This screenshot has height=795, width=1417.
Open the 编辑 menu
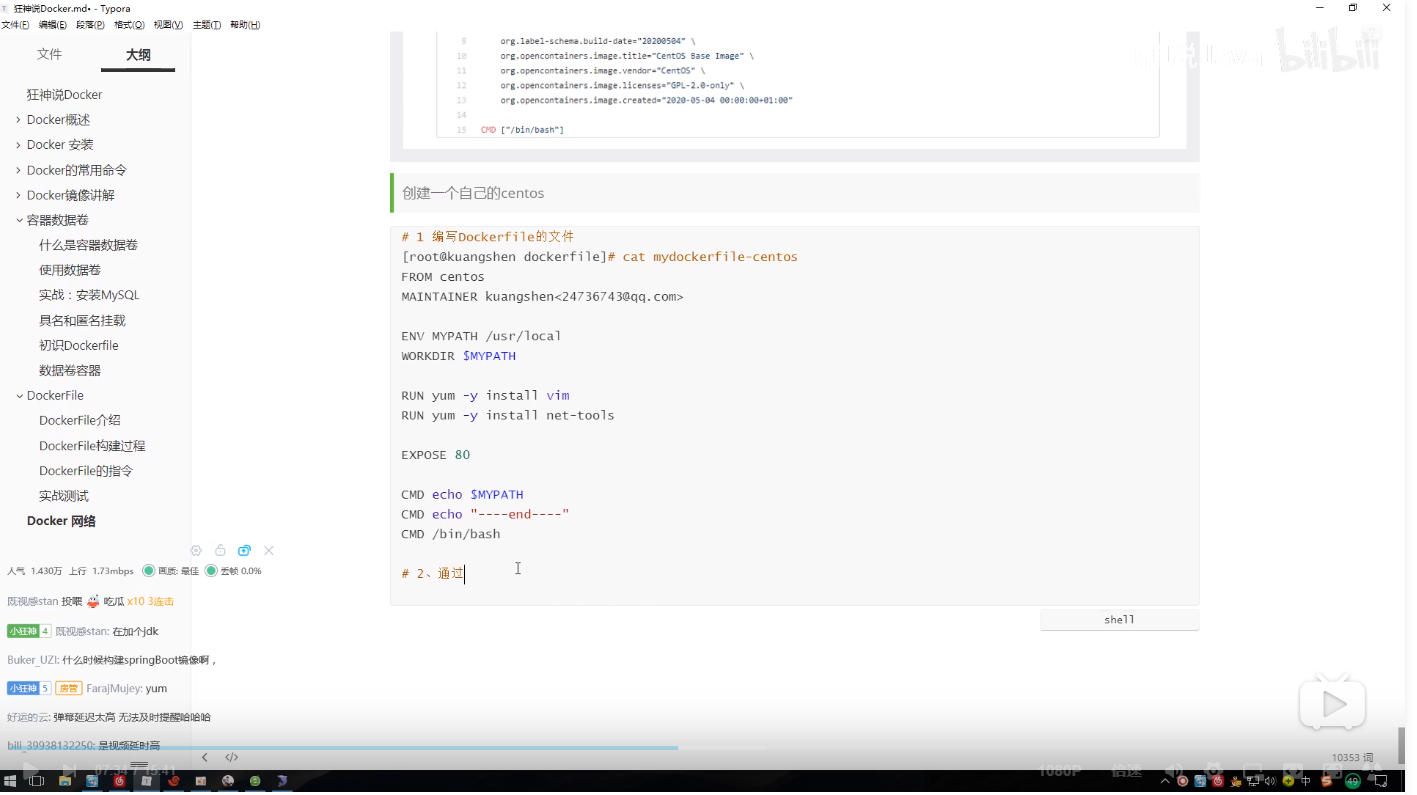(x=53, y=25)
